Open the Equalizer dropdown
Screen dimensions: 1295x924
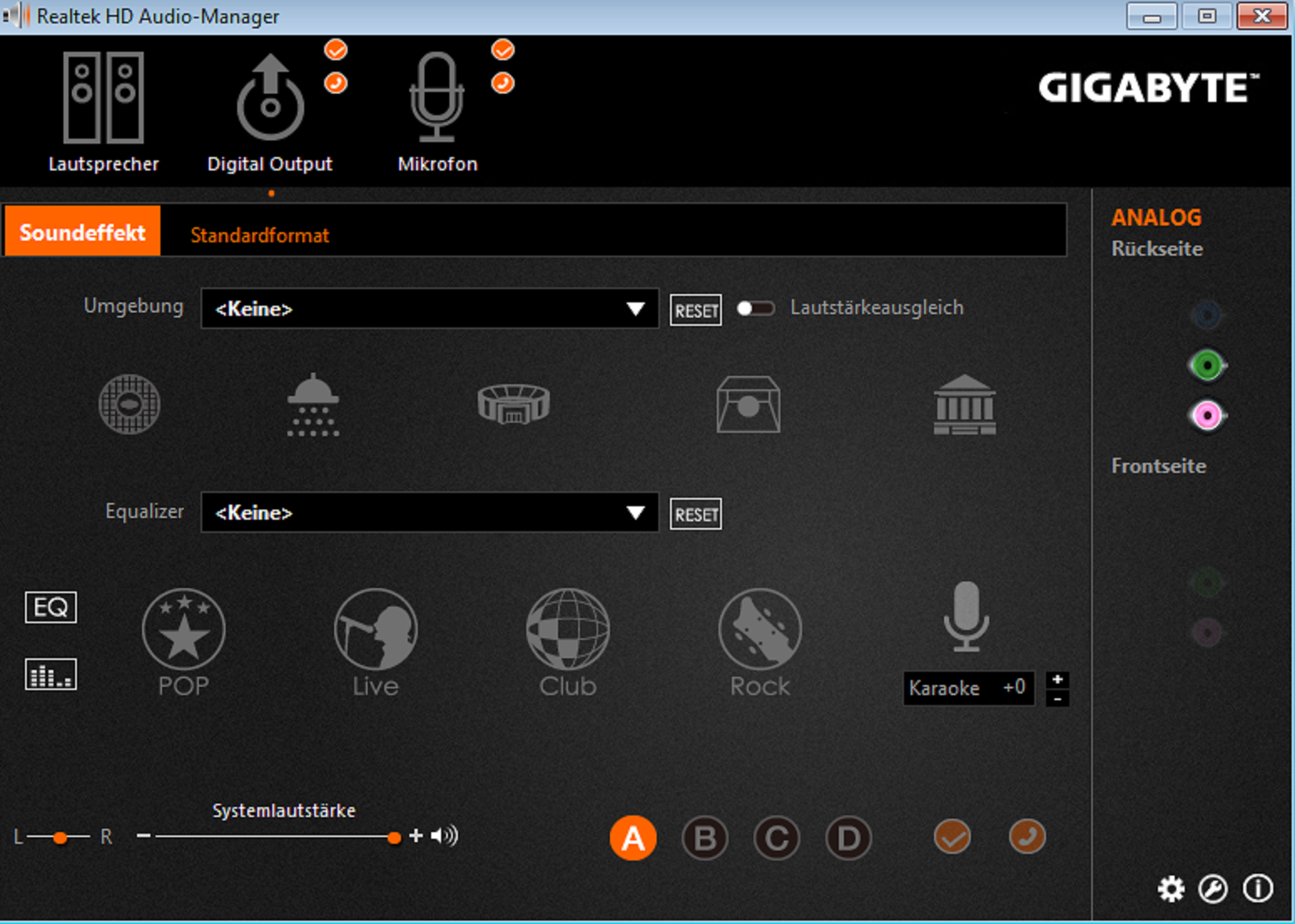point(429,512)
